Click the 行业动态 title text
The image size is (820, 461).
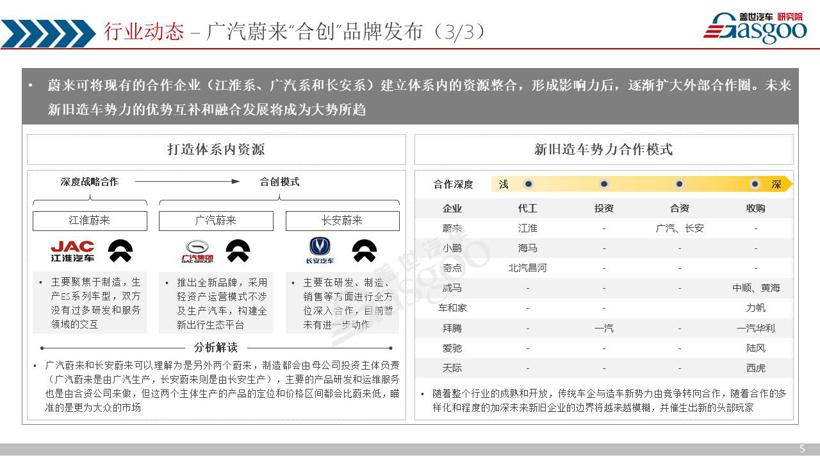click(x=144, y=32)
